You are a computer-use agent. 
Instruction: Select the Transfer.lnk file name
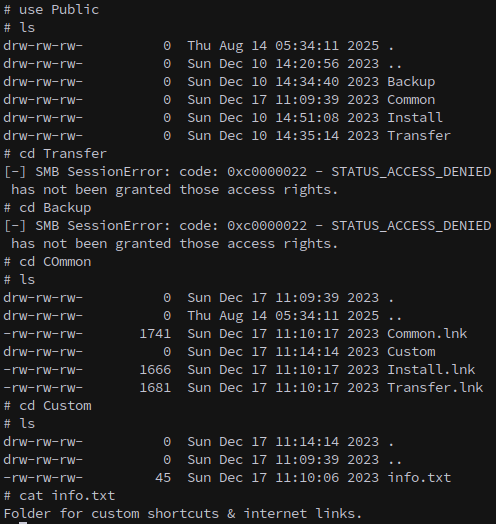click(x=435, y=388)
